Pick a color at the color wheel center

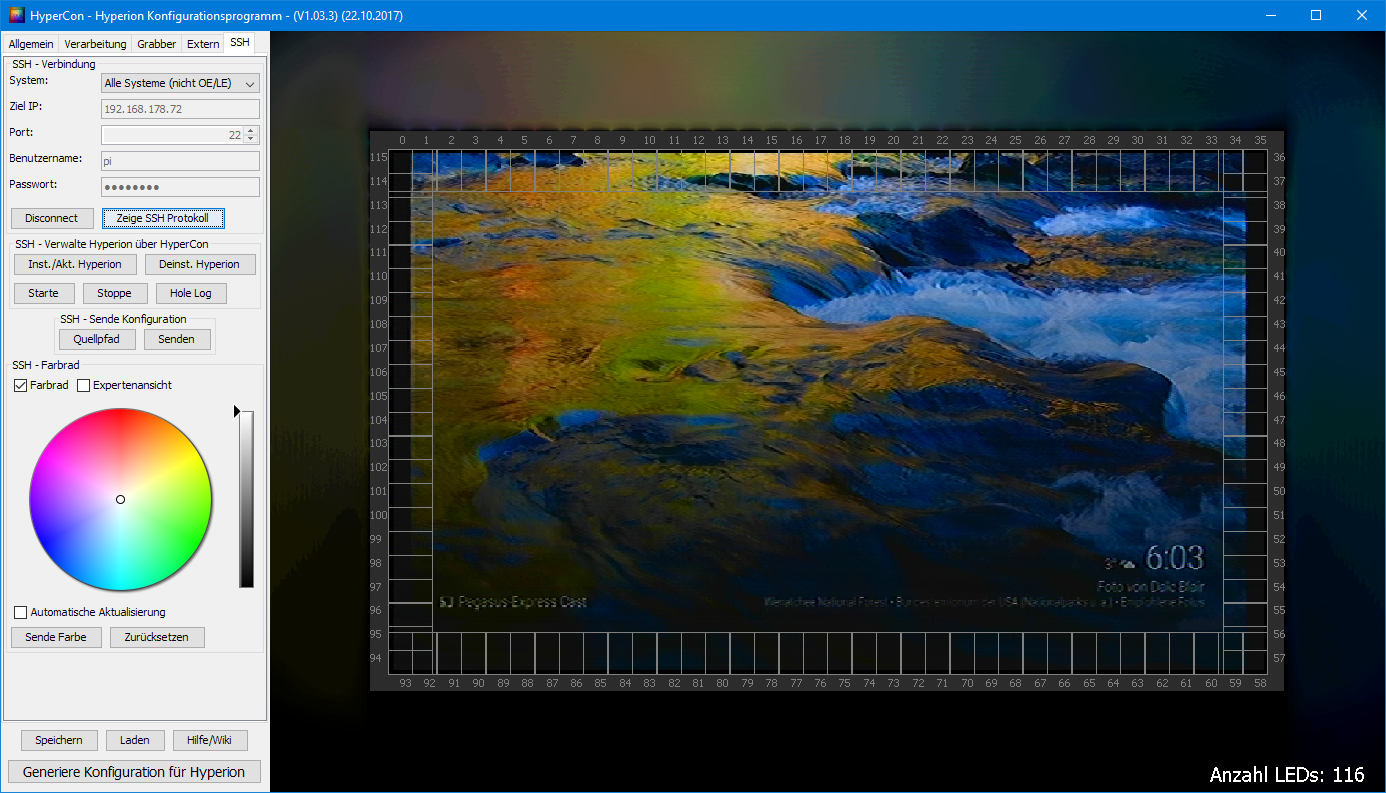tap(120, 499)
